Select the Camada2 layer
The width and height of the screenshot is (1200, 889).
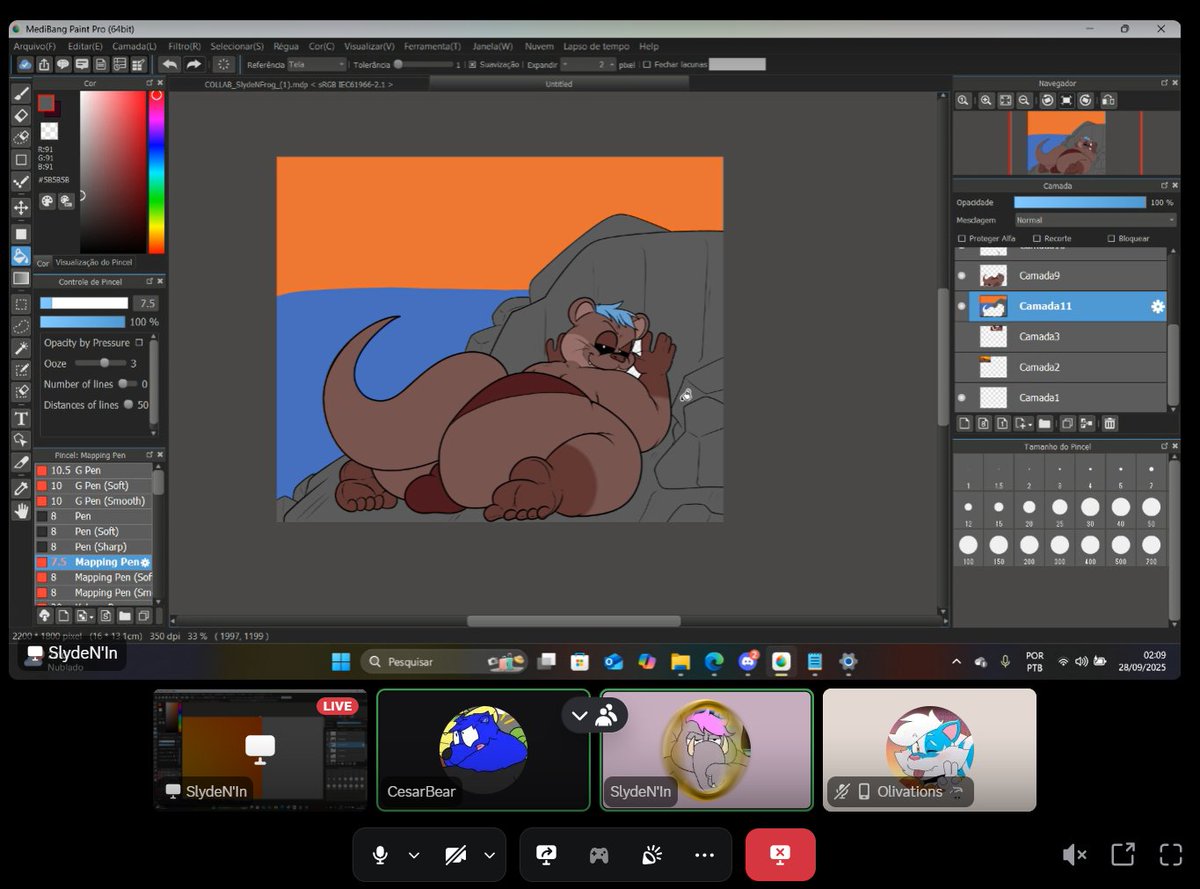tap(1060, 368)
